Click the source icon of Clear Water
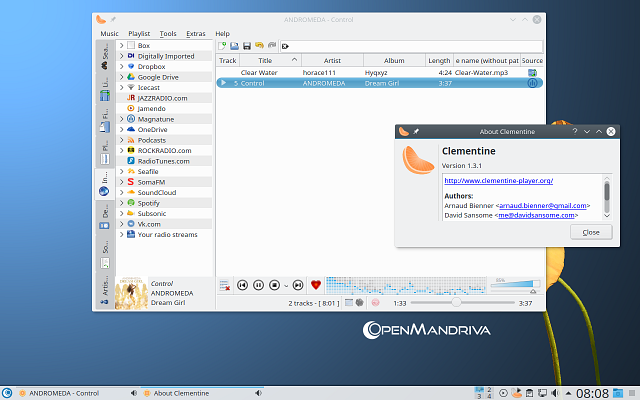The height and width of the screenshot is (400, 640). (532, 73)
